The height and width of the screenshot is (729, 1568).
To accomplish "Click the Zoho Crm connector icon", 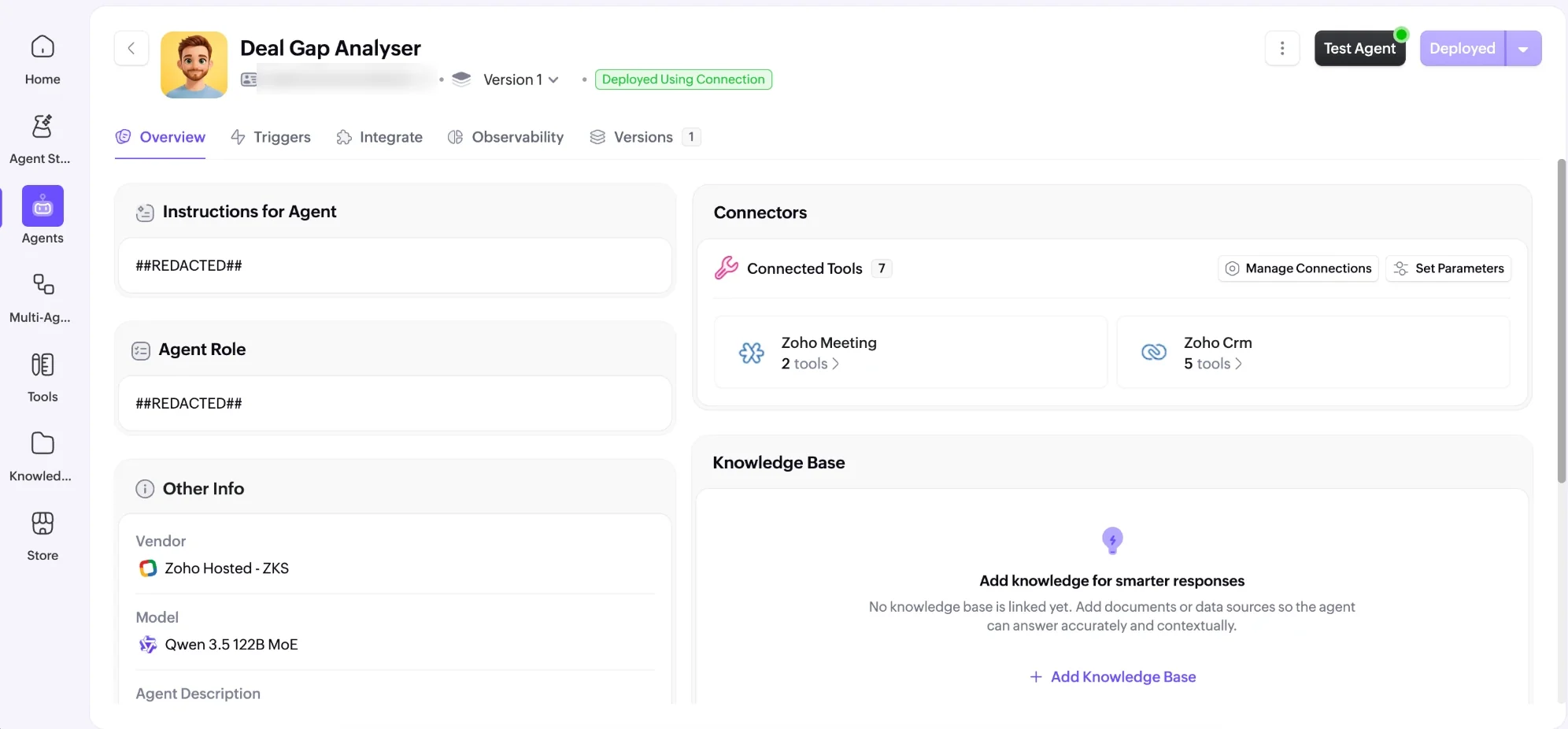I will click(x=1154, y=353).
